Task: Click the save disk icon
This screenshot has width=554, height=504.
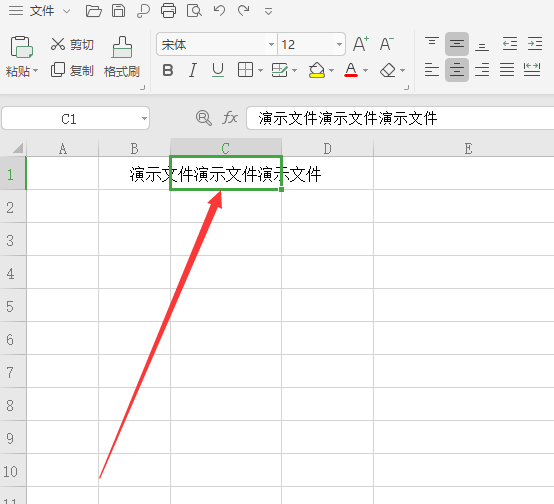Action: click(118, 11)
